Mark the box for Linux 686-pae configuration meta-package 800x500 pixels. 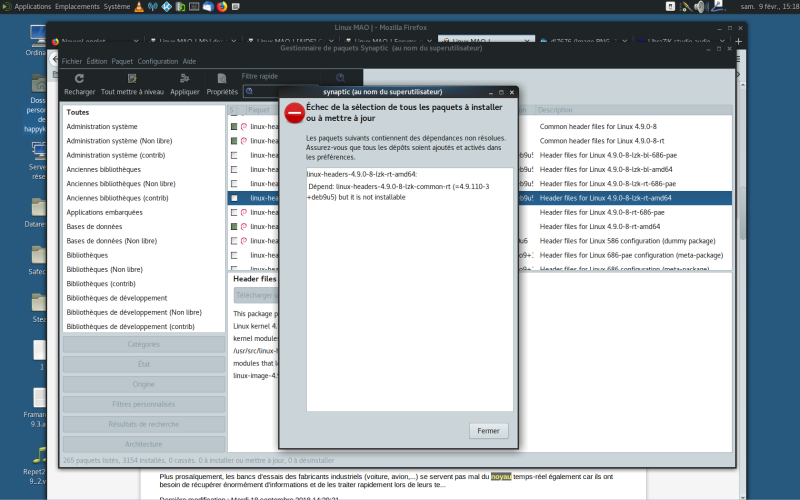click(234, 255)
